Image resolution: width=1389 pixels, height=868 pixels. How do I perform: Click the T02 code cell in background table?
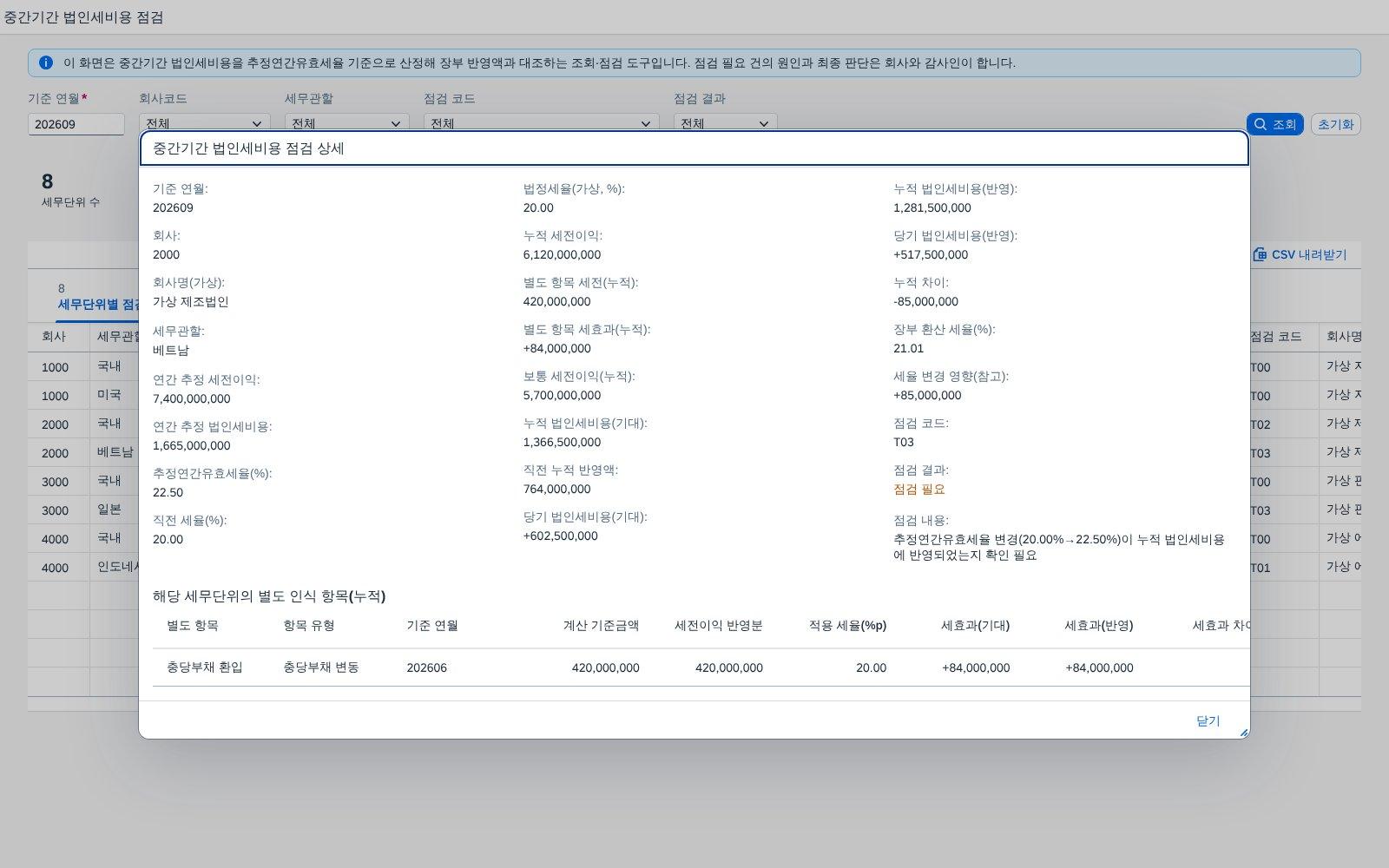1260,424
